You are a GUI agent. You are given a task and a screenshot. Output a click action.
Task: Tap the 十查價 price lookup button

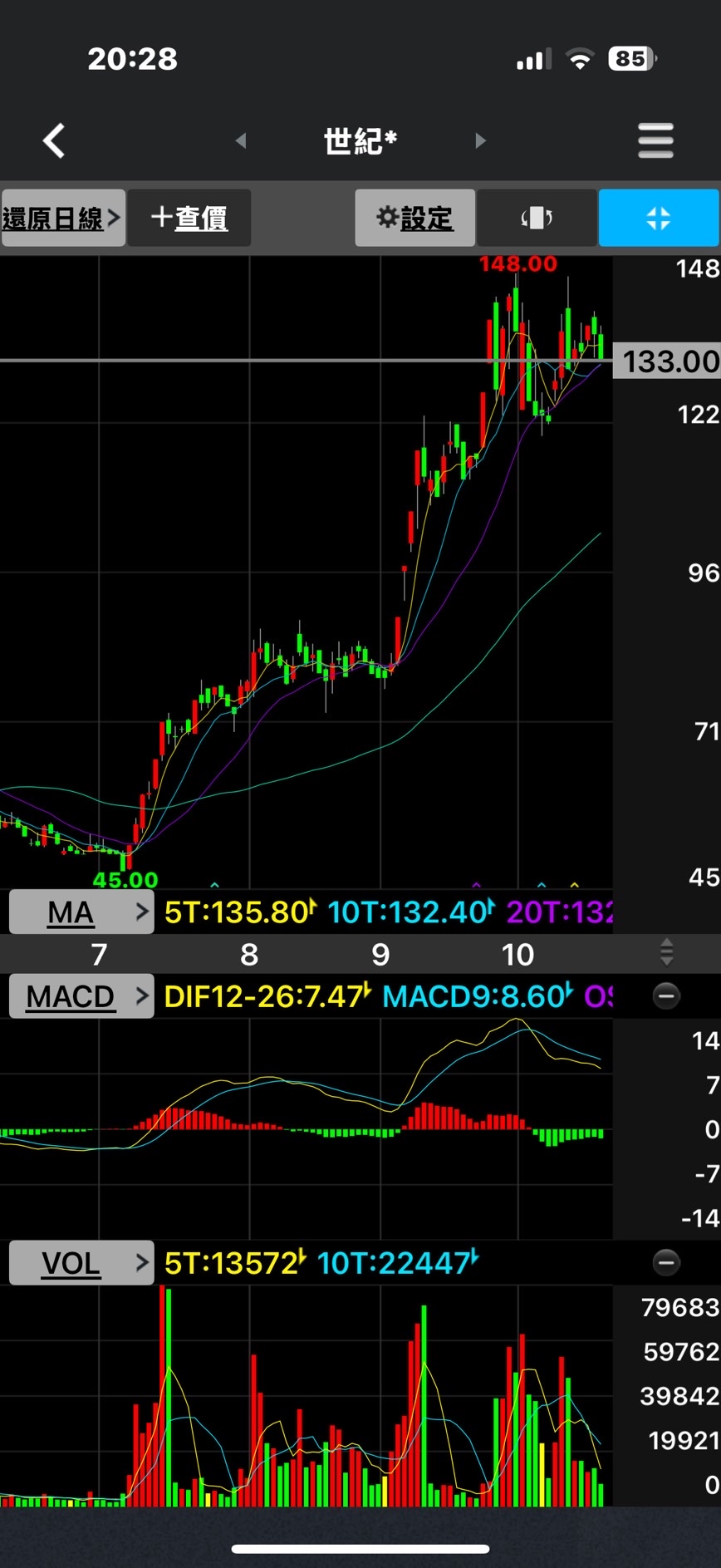click(x=189, y=218)
